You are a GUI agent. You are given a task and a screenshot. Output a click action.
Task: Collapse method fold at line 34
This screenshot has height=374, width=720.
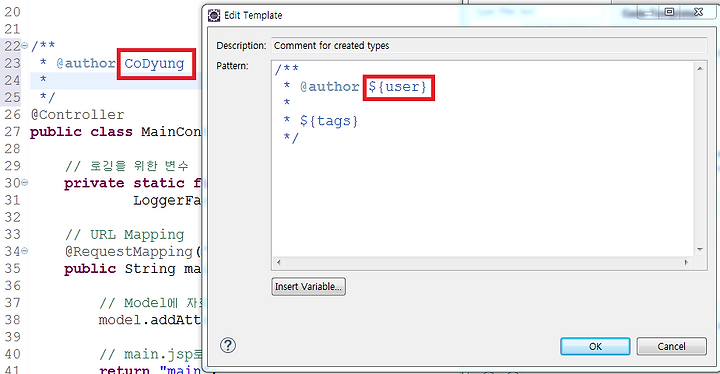[x=25, y=251]
